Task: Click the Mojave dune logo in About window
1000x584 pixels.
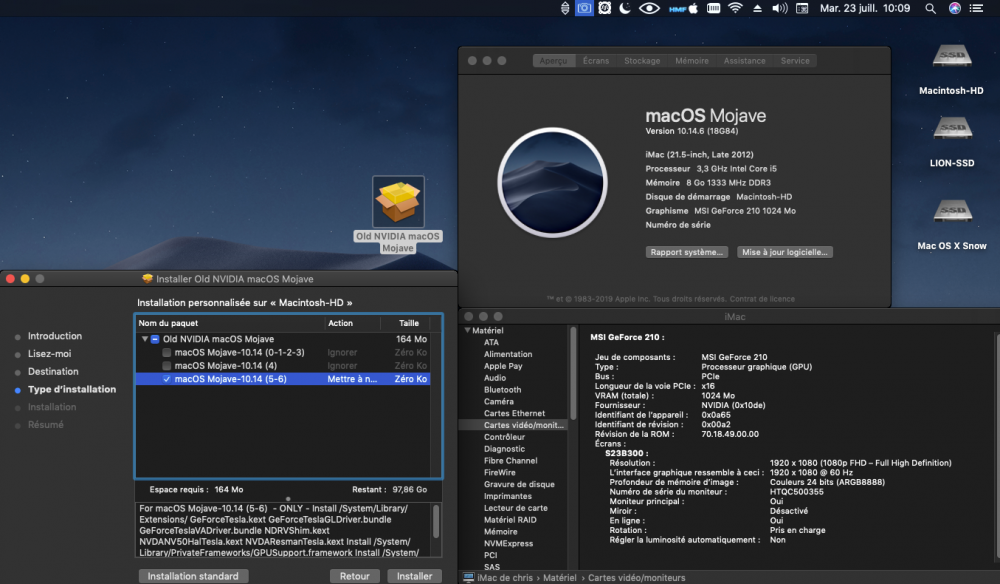Action: [x=552, y=182]
